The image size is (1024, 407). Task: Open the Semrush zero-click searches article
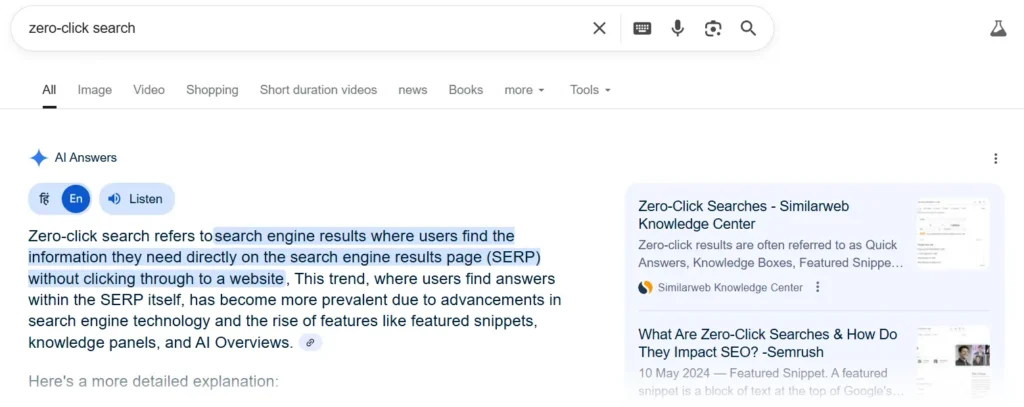click(767, 343)
